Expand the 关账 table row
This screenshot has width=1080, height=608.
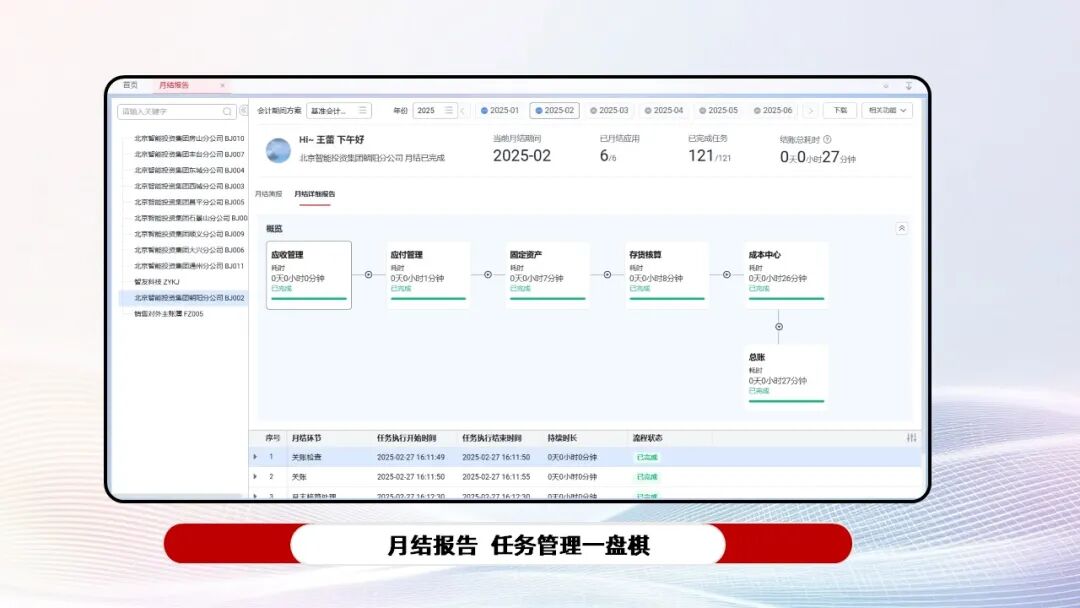[256, 476]
